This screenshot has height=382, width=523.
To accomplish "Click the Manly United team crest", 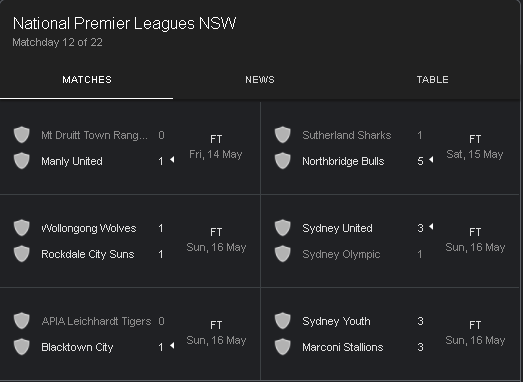I will [22, 161].
